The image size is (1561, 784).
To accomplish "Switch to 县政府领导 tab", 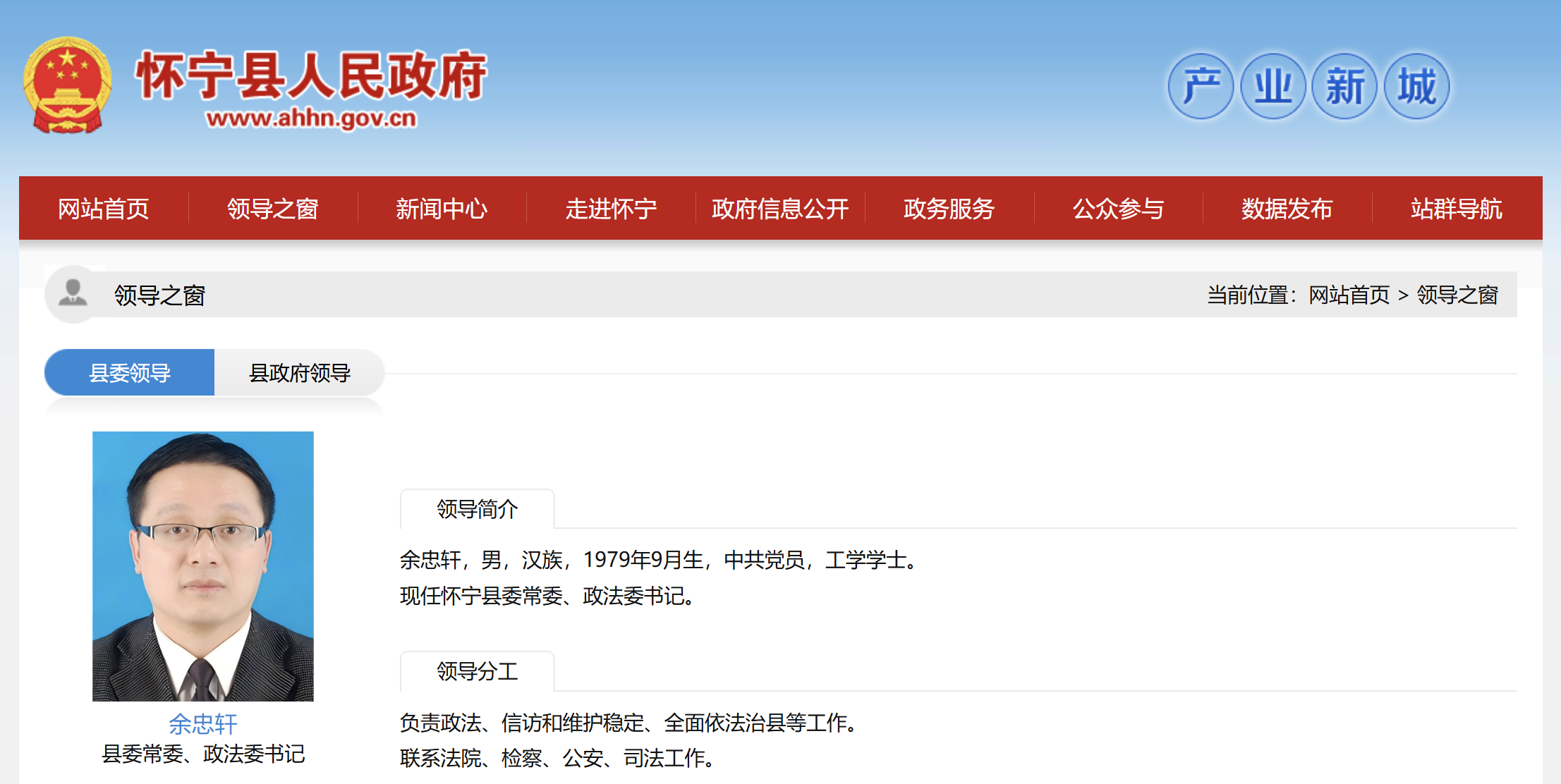I will tap(300, 372).
